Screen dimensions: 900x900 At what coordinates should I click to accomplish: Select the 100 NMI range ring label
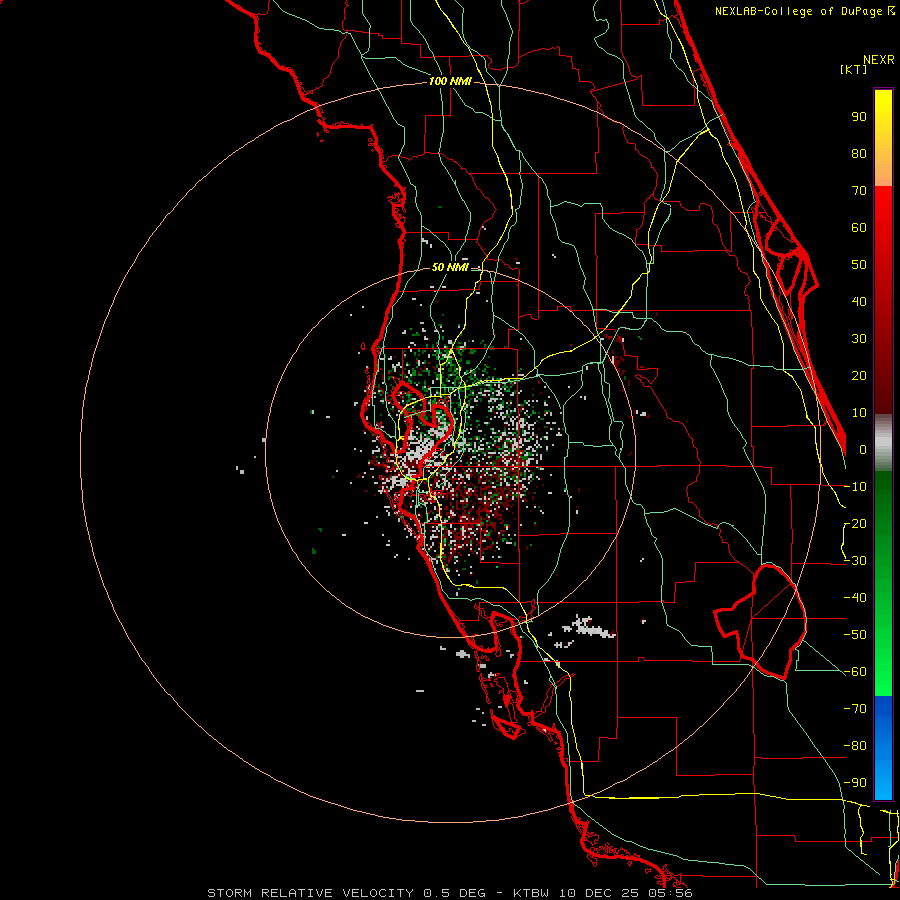(450, 81)
